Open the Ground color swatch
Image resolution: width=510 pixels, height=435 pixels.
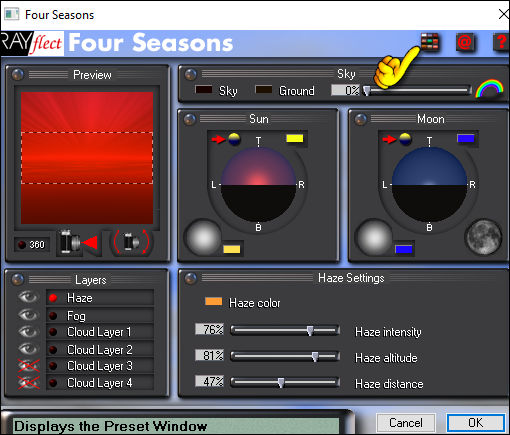tap(264, 89)
